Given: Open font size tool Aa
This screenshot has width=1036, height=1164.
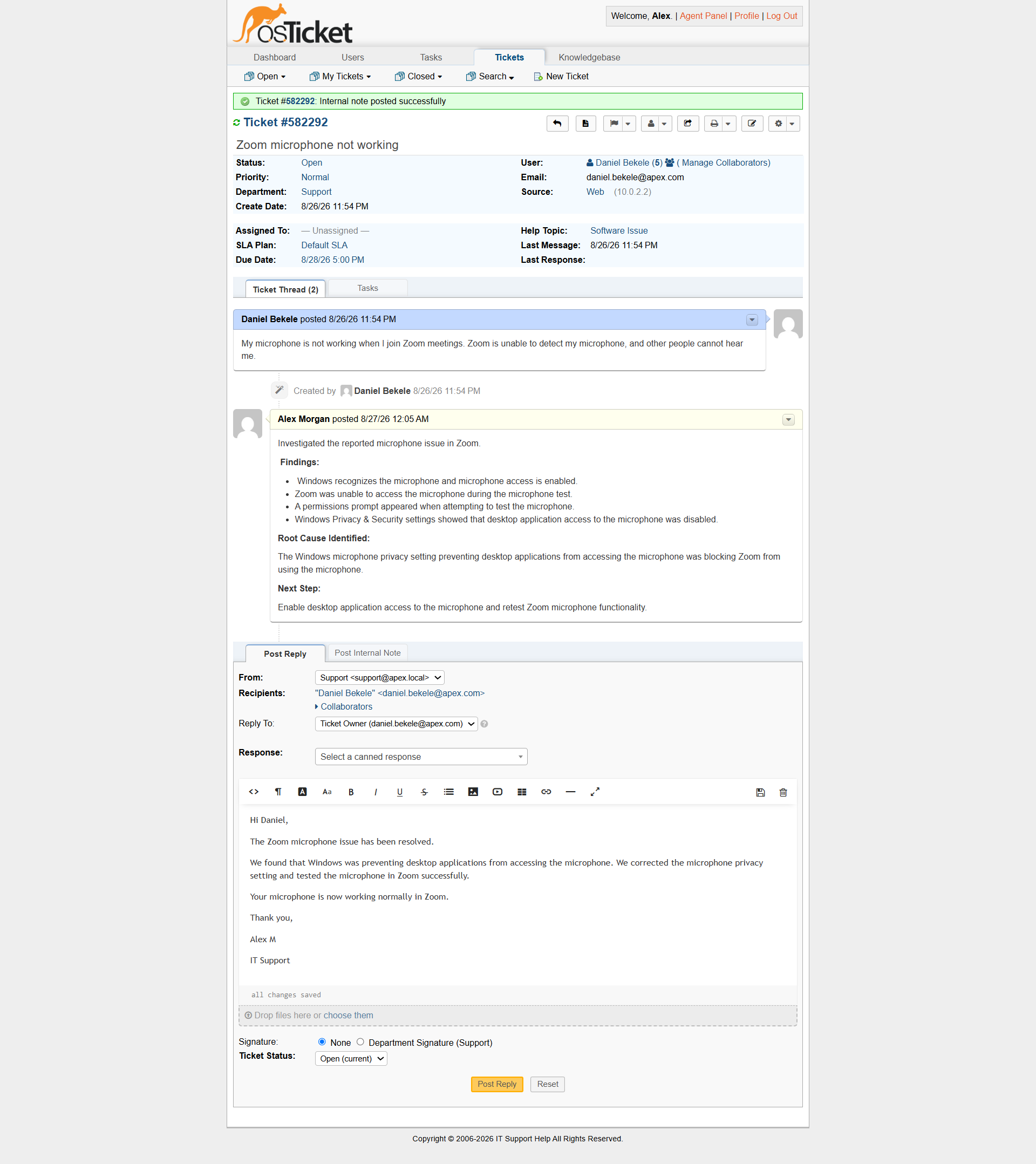Looking at the screenshot, I should click(327, 792).
